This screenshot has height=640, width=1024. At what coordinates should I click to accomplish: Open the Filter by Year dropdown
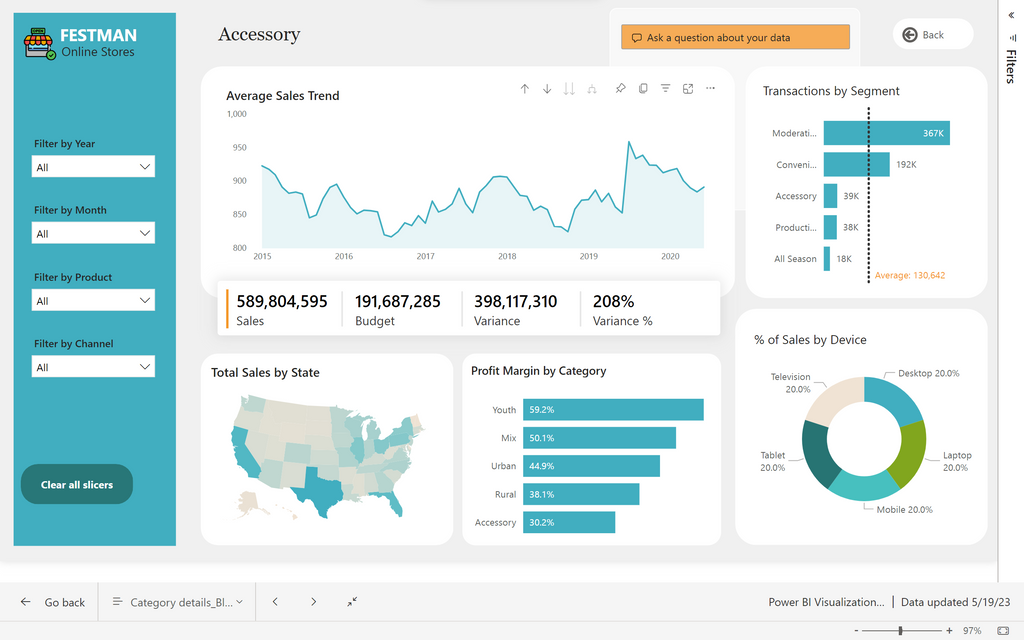94,167
